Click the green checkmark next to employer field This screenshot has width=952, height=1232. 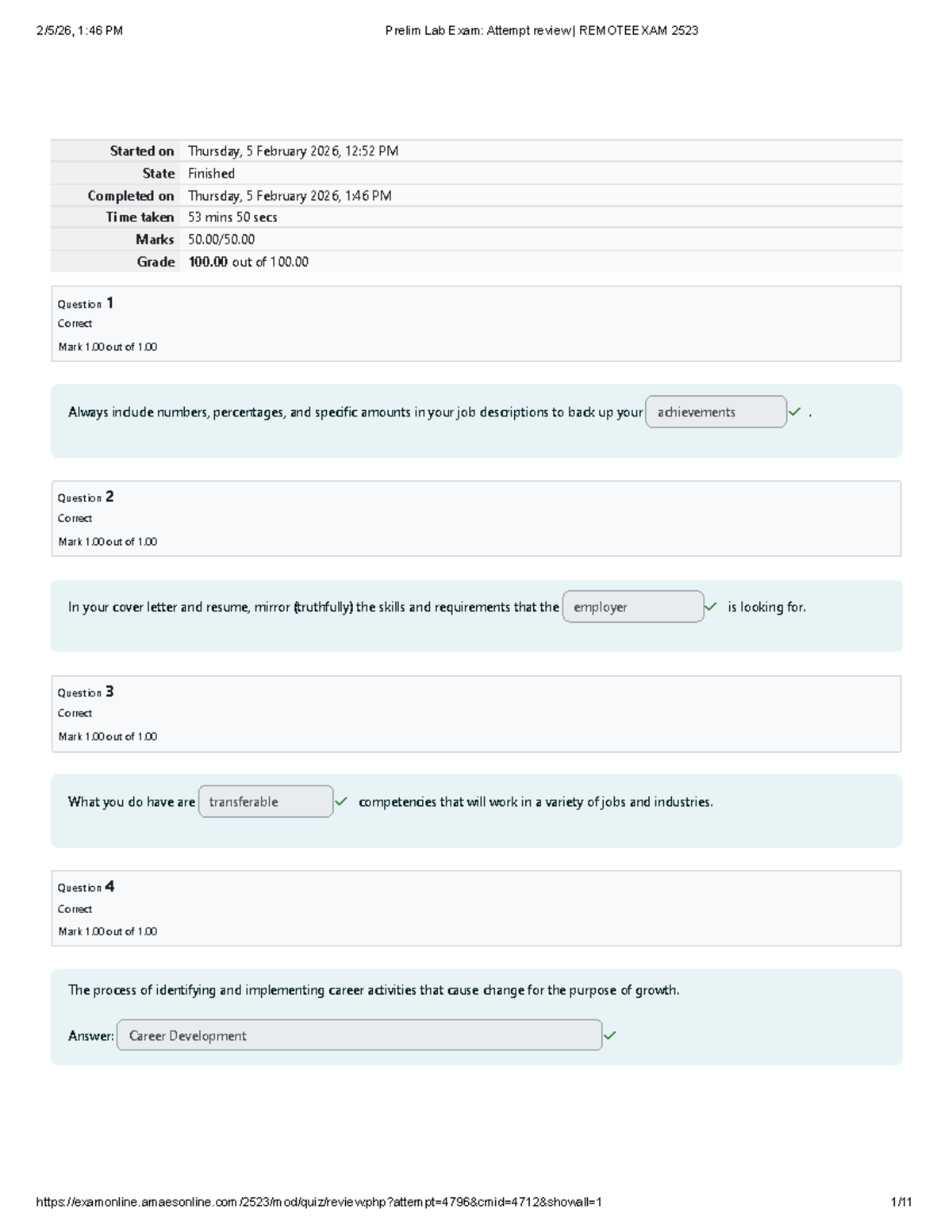click(711, 607)
